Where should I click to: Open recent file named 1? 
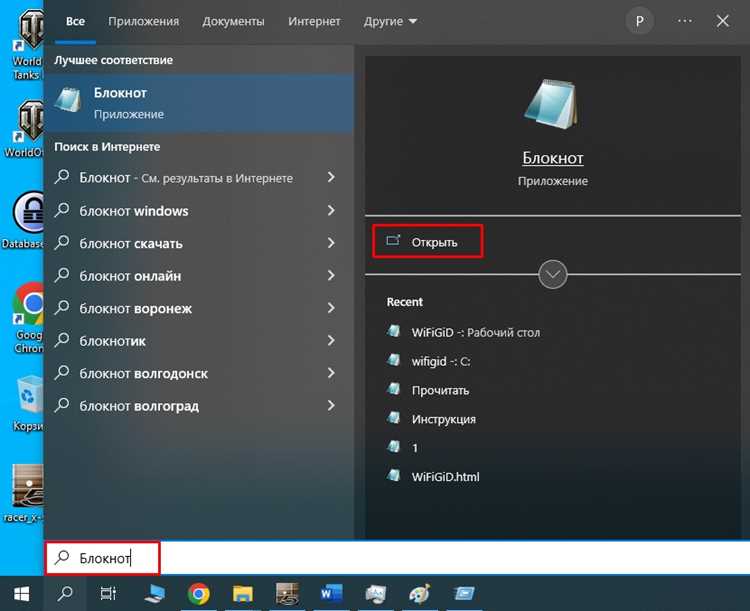coord(402,447)
